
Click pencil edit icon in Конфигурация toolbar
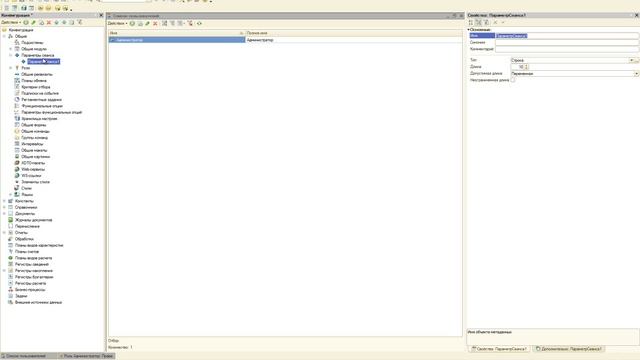pyautogui.click(x=33, y=22)
